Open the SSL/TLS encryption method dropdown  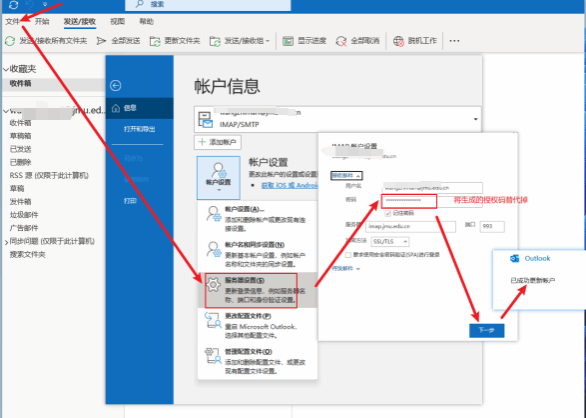390,242
